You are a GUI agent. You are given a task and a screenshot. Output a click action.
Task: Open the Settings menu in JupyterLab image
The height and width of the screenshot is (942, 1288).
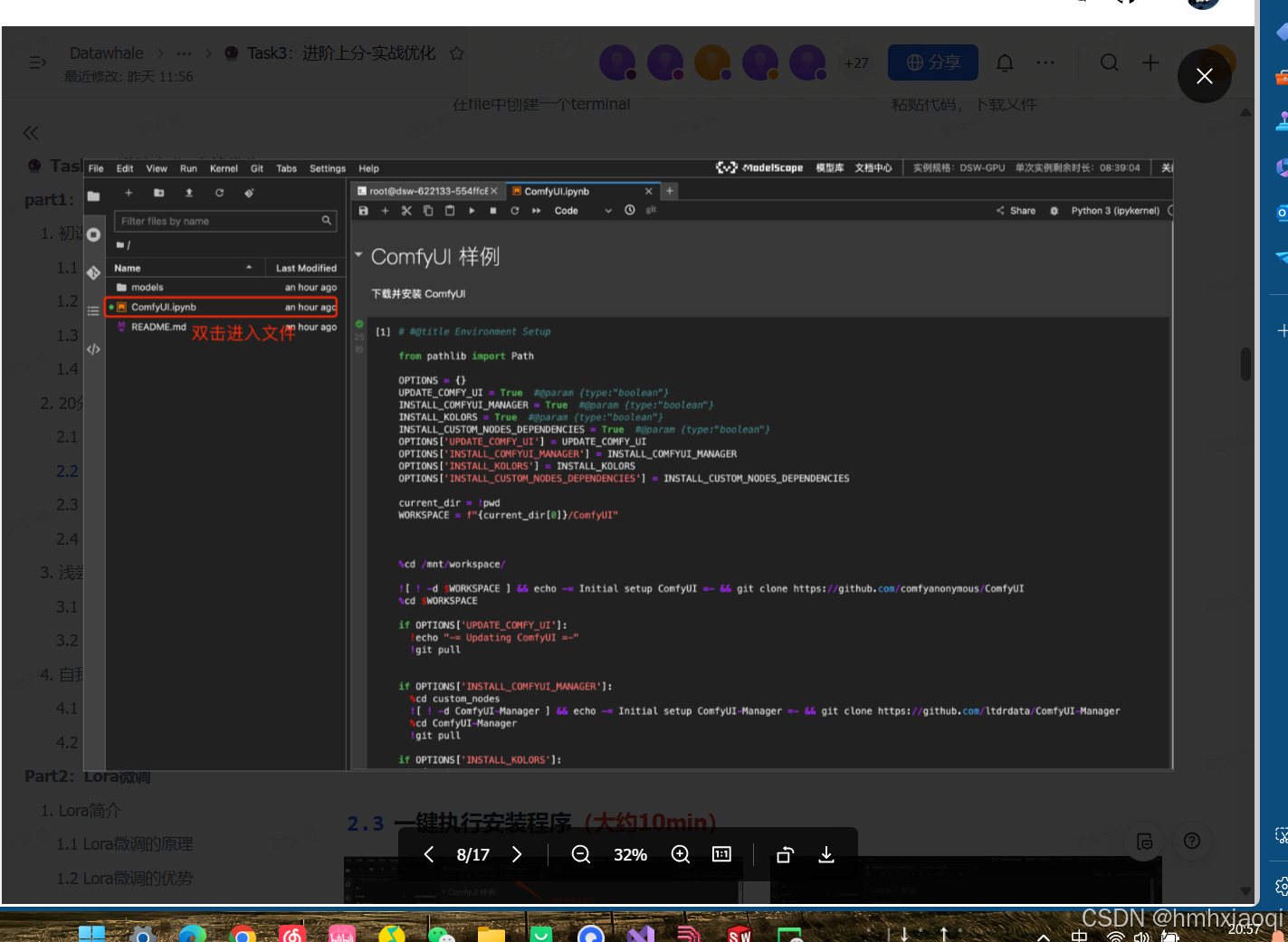[328, 168]
